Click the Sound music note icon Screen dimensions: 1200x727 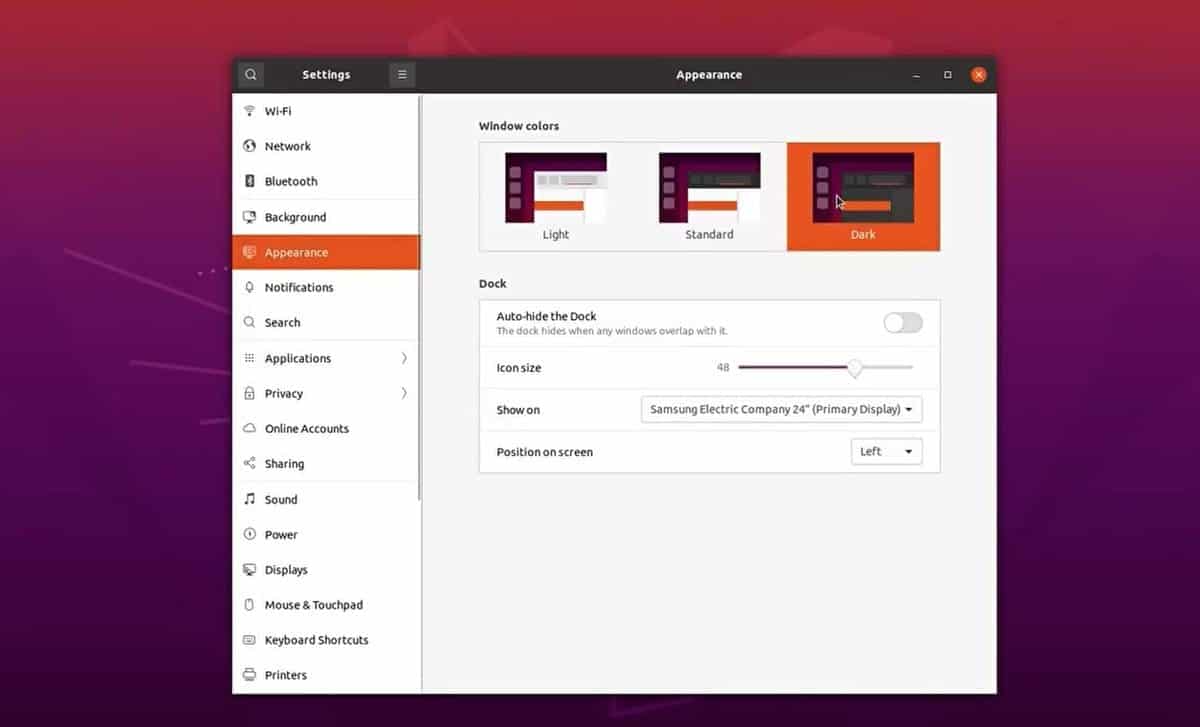pyautogui.click(x=250, y=499)
